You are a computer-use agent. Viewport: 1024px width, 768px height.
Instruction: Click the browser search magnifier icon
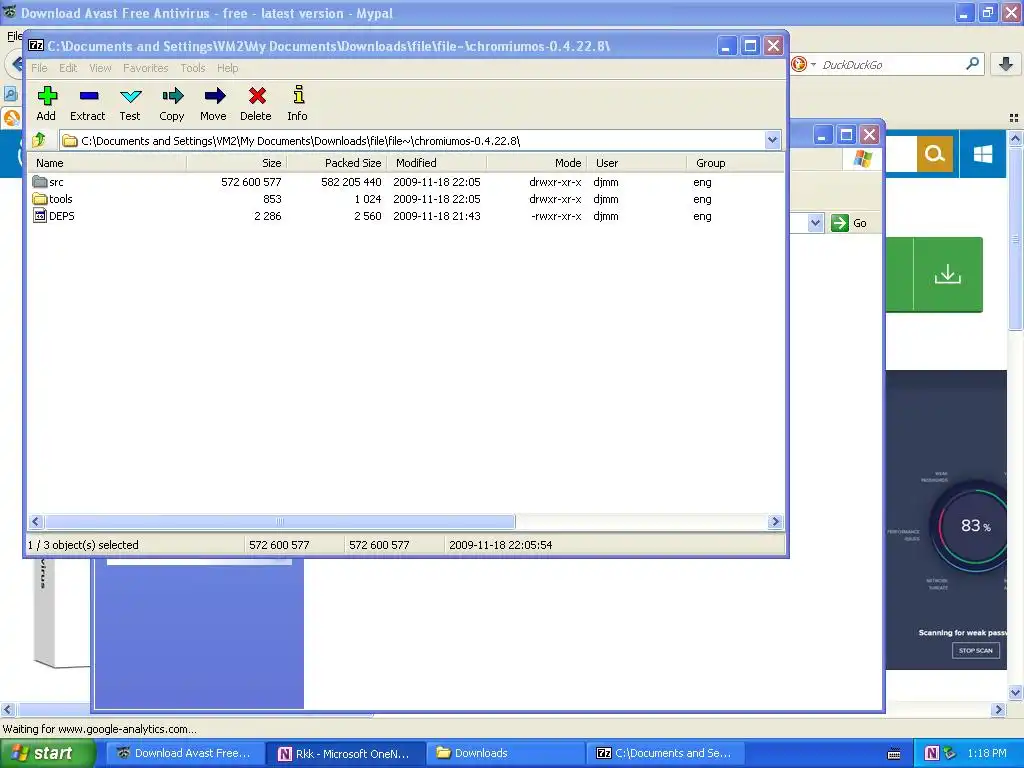[972, 64]
